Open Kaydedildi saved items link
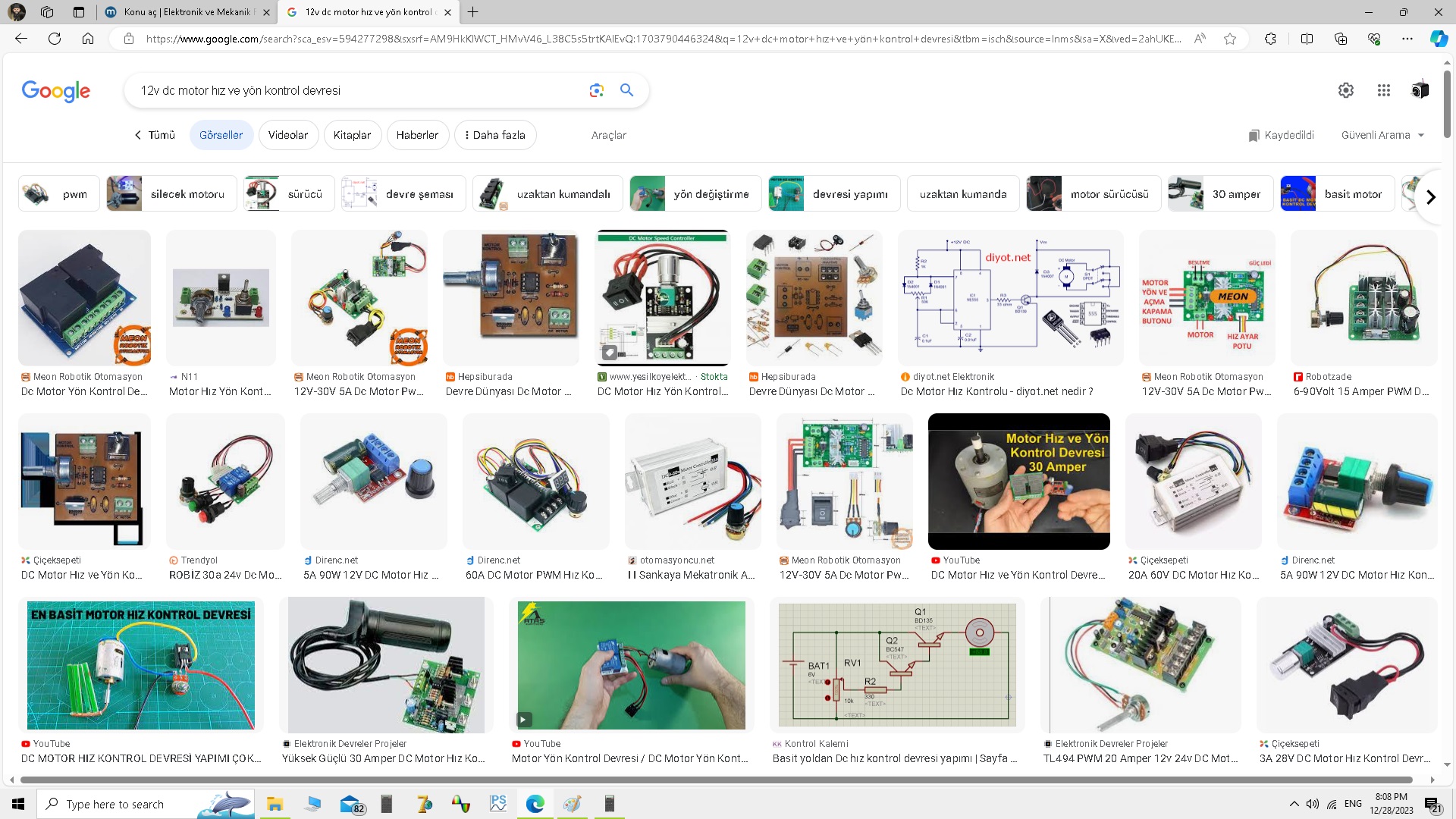 tap(1281, 135)
